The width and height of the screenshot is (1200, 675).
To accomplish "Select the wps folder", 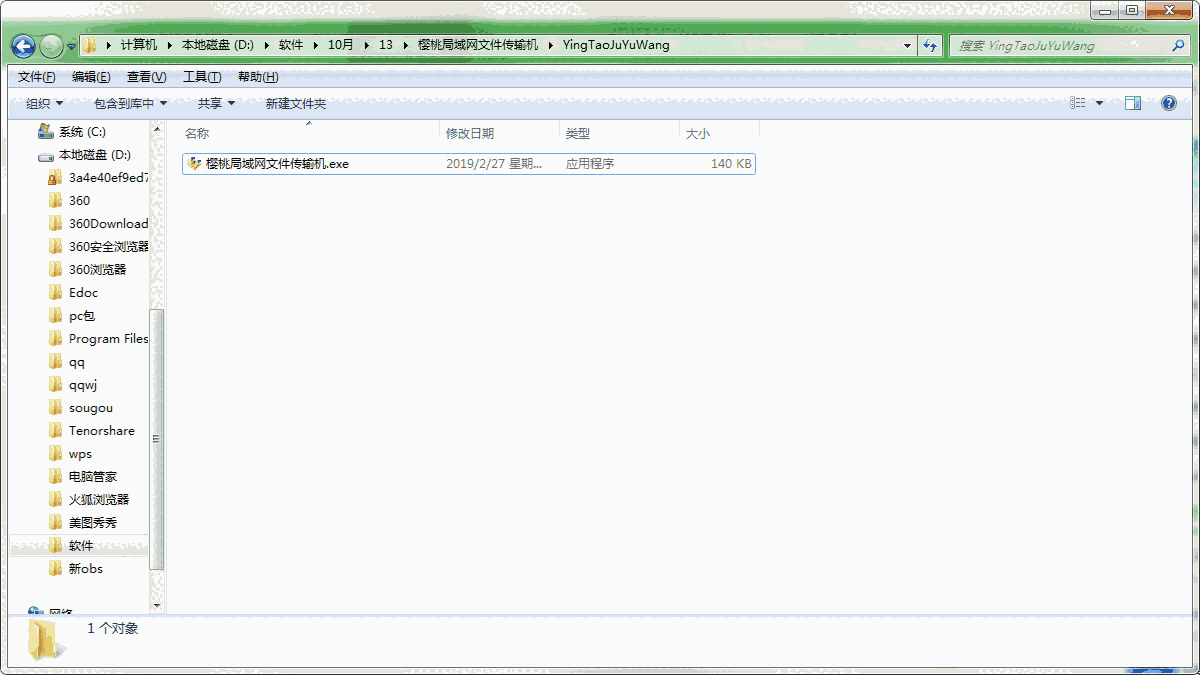I will pos(80,454).
